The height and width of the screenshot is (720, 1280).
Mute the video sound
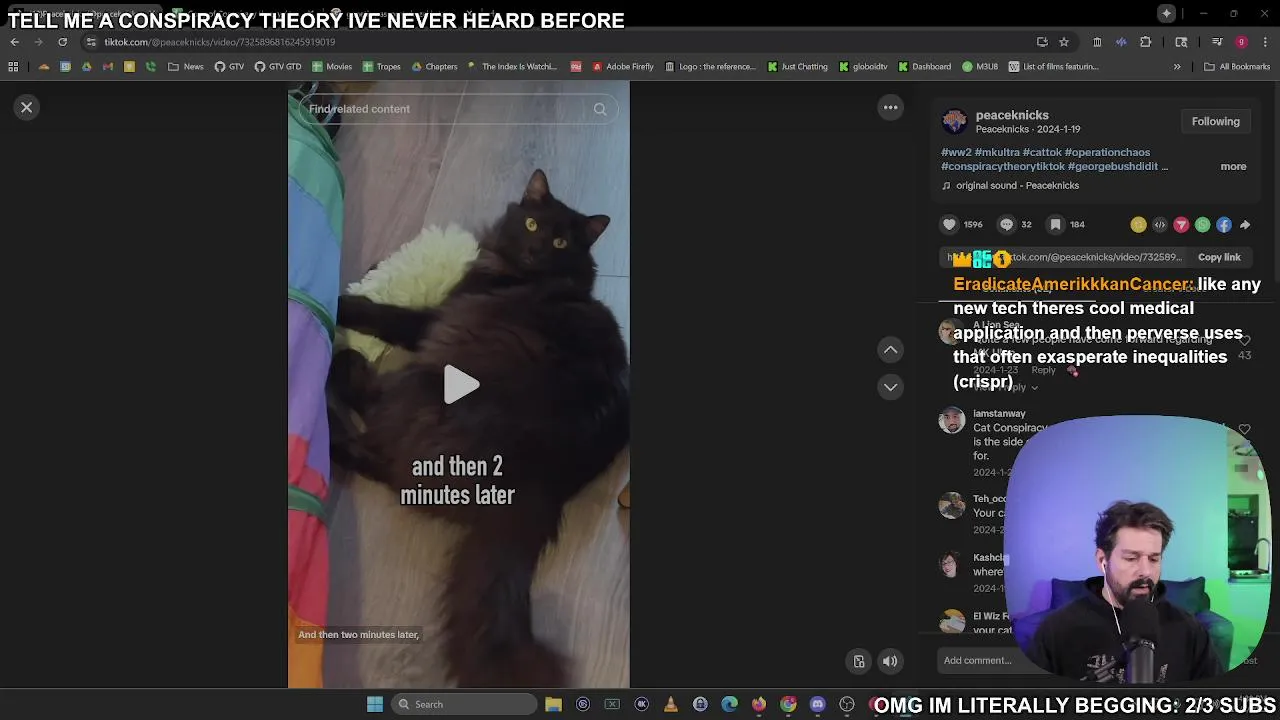[890, 661]
